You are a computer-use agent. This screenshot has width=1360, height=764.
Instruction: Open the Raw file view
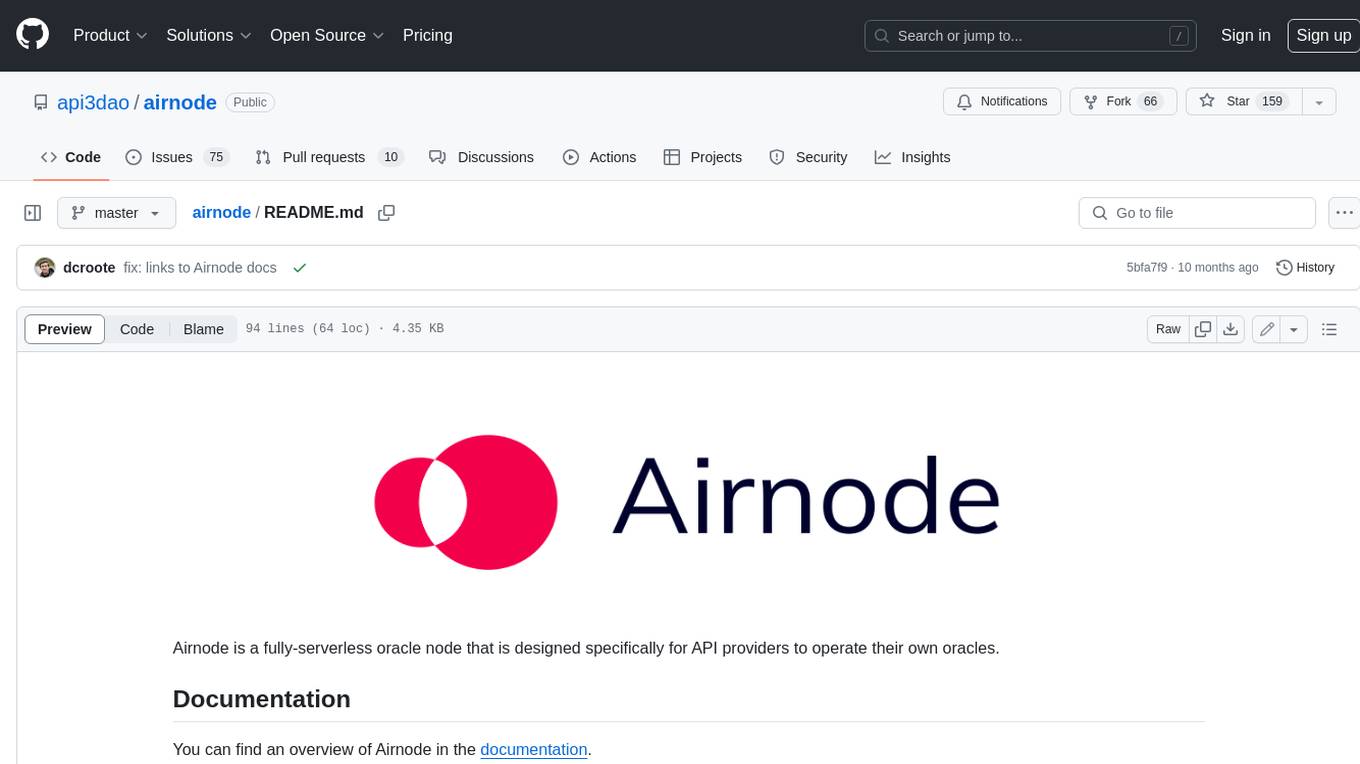tap(1168, 329)
